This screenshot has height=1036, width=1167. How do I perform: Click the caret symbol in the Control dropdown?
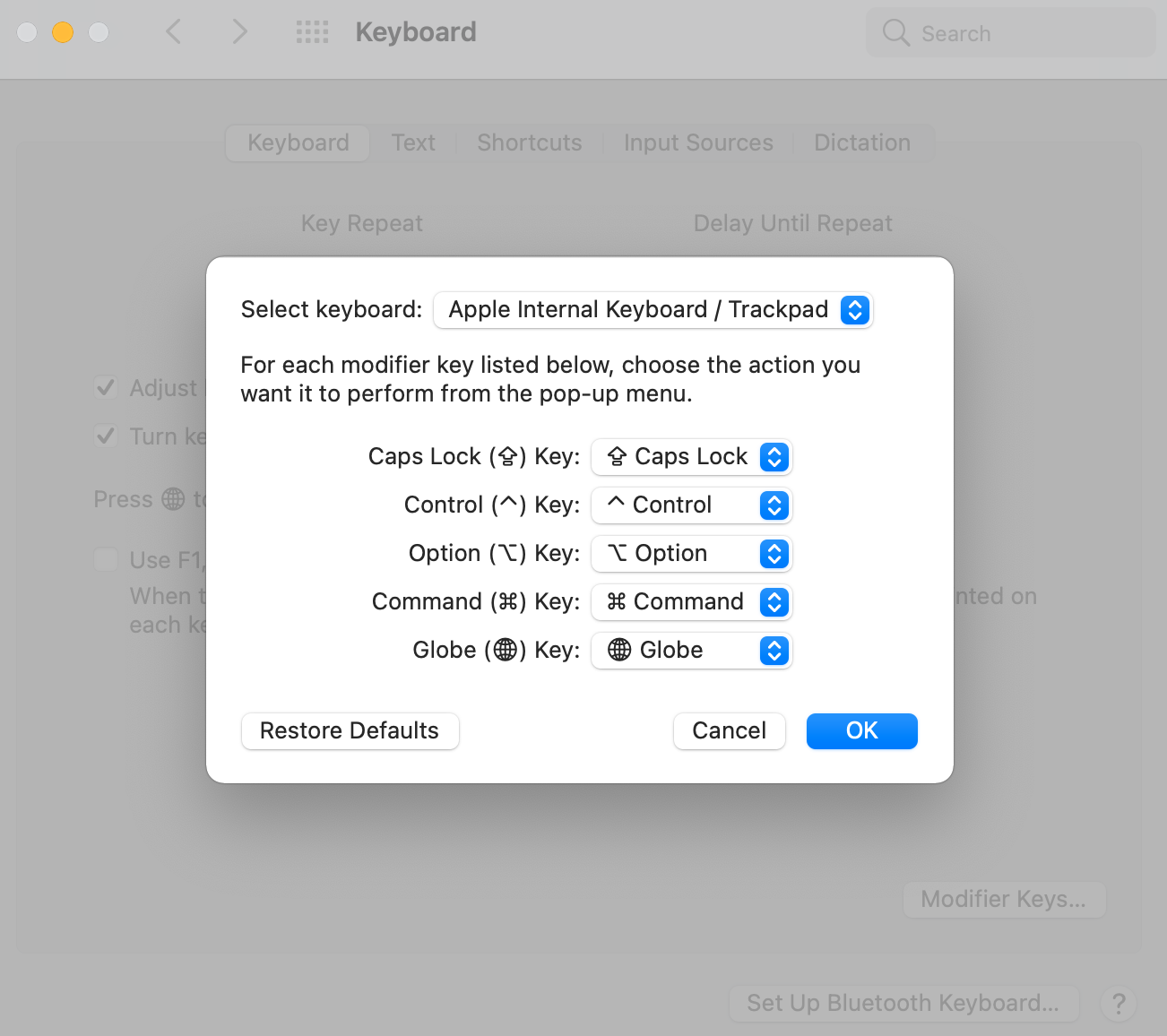coord(616,502)
